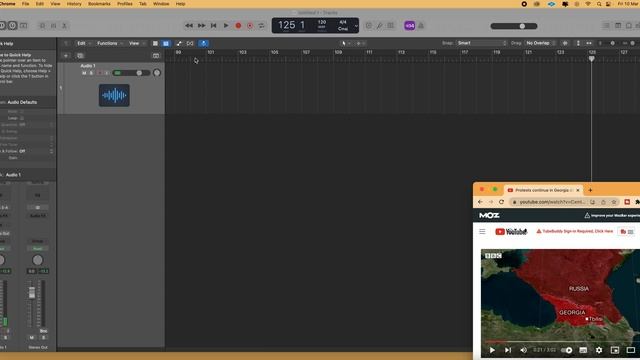Open the Smart Controls button
Screen dimensions: 640x360
(x=42, y=25)
